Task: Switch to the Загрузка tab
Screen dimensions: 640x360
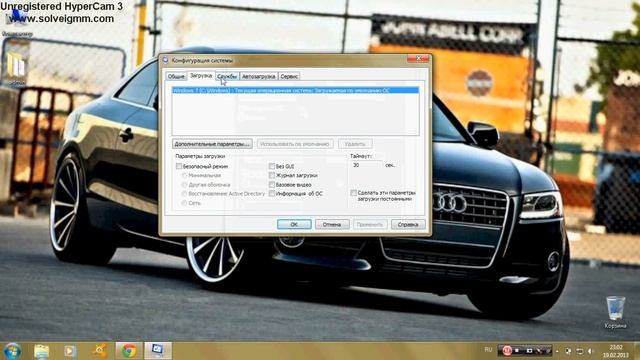Action: [201, 76]
